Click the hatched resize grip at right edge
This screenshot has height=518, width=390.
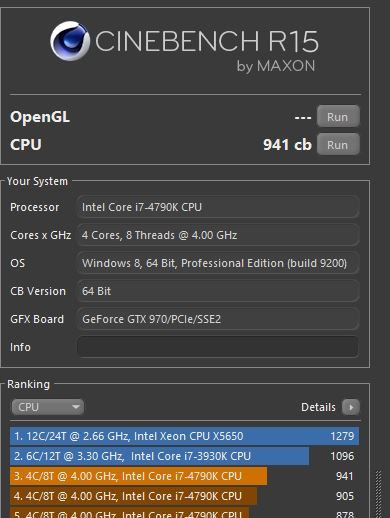379,494
